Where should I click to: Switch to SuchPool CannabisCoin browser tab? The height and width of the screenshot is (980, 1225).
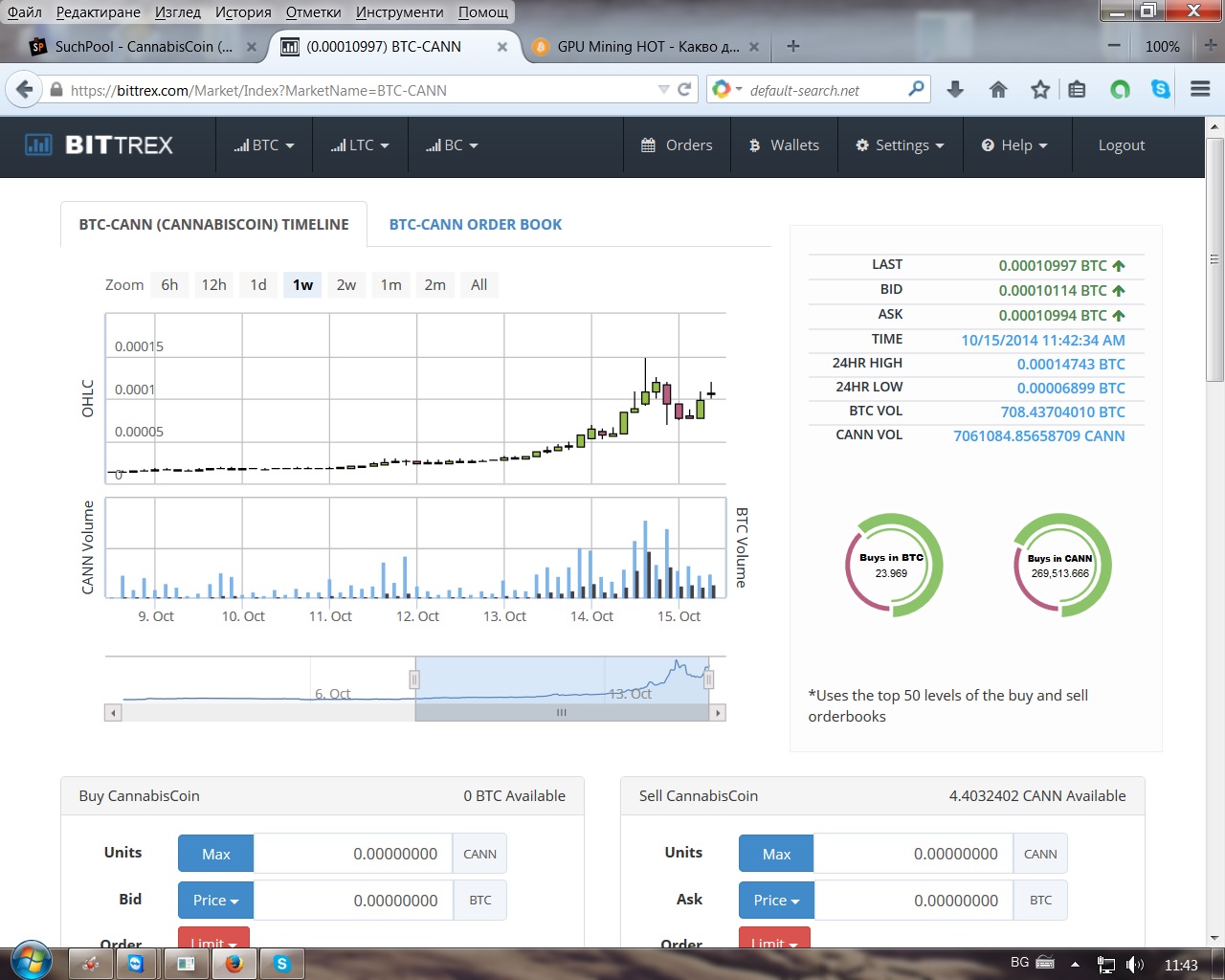point(144,46)
